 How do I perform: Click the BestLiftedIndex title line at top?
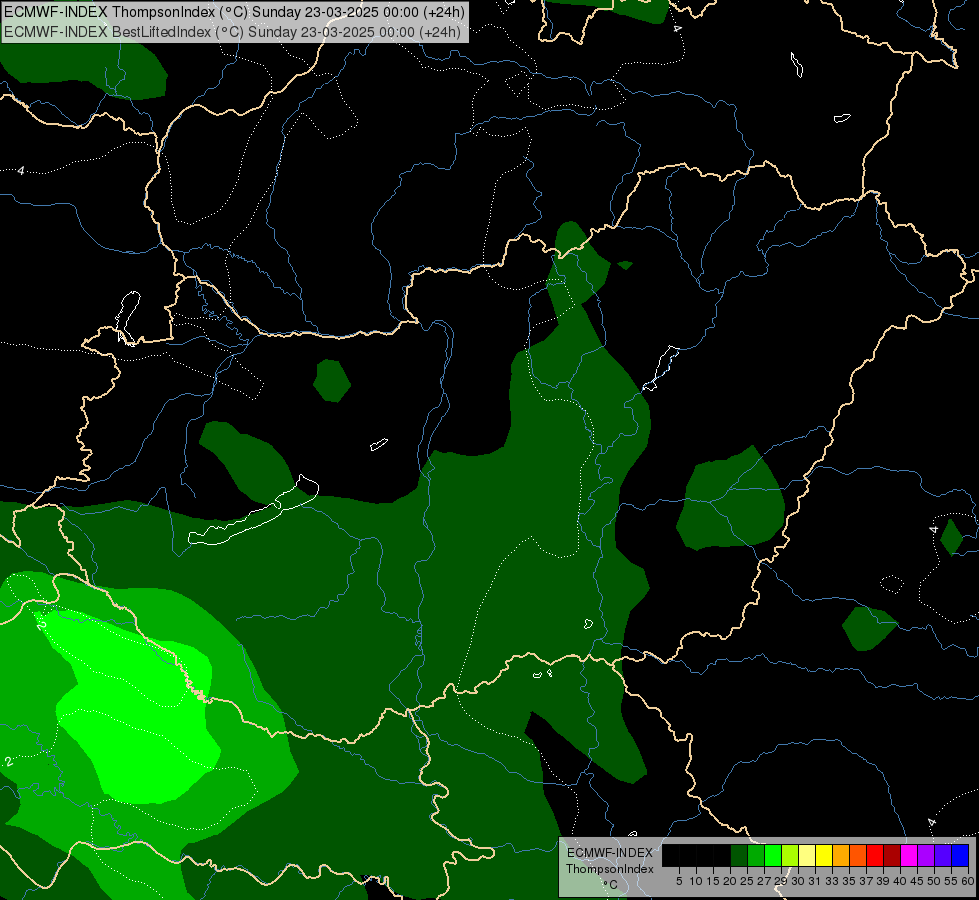click(232, 32)
